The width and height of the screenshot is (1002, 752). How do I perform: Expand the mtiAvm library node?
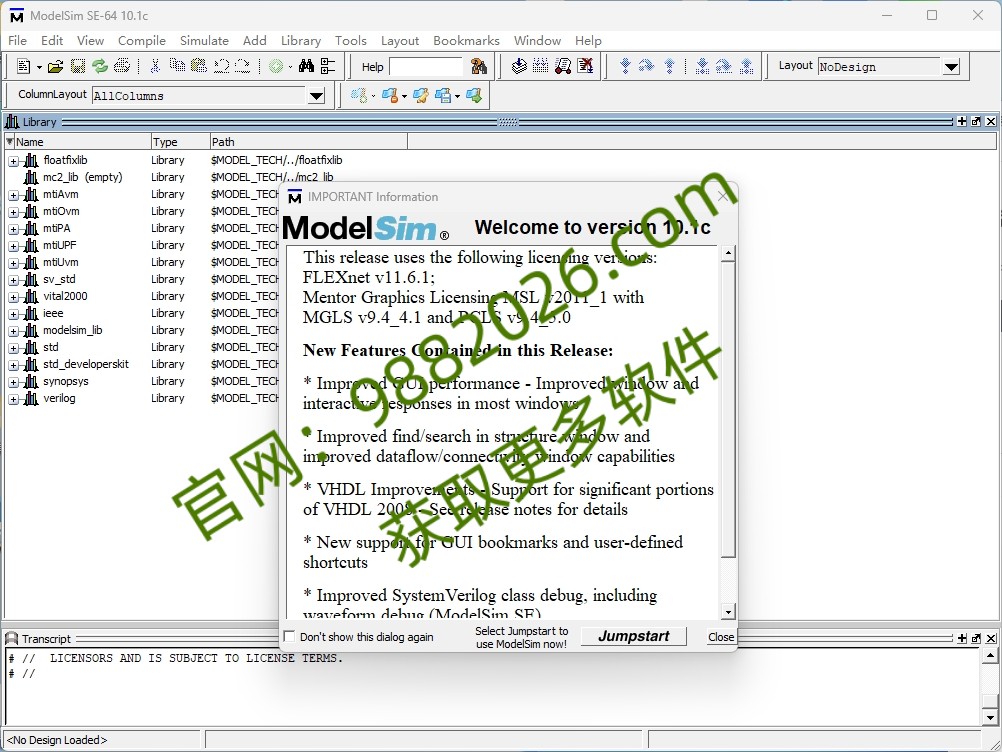[13, 195]
